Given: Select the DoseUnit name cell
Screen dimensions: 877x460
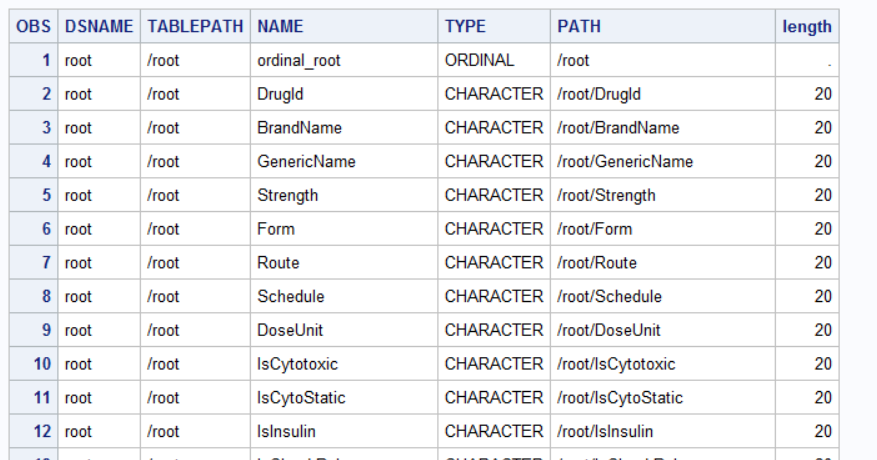Looking at the screenshot, I should 290,330.
